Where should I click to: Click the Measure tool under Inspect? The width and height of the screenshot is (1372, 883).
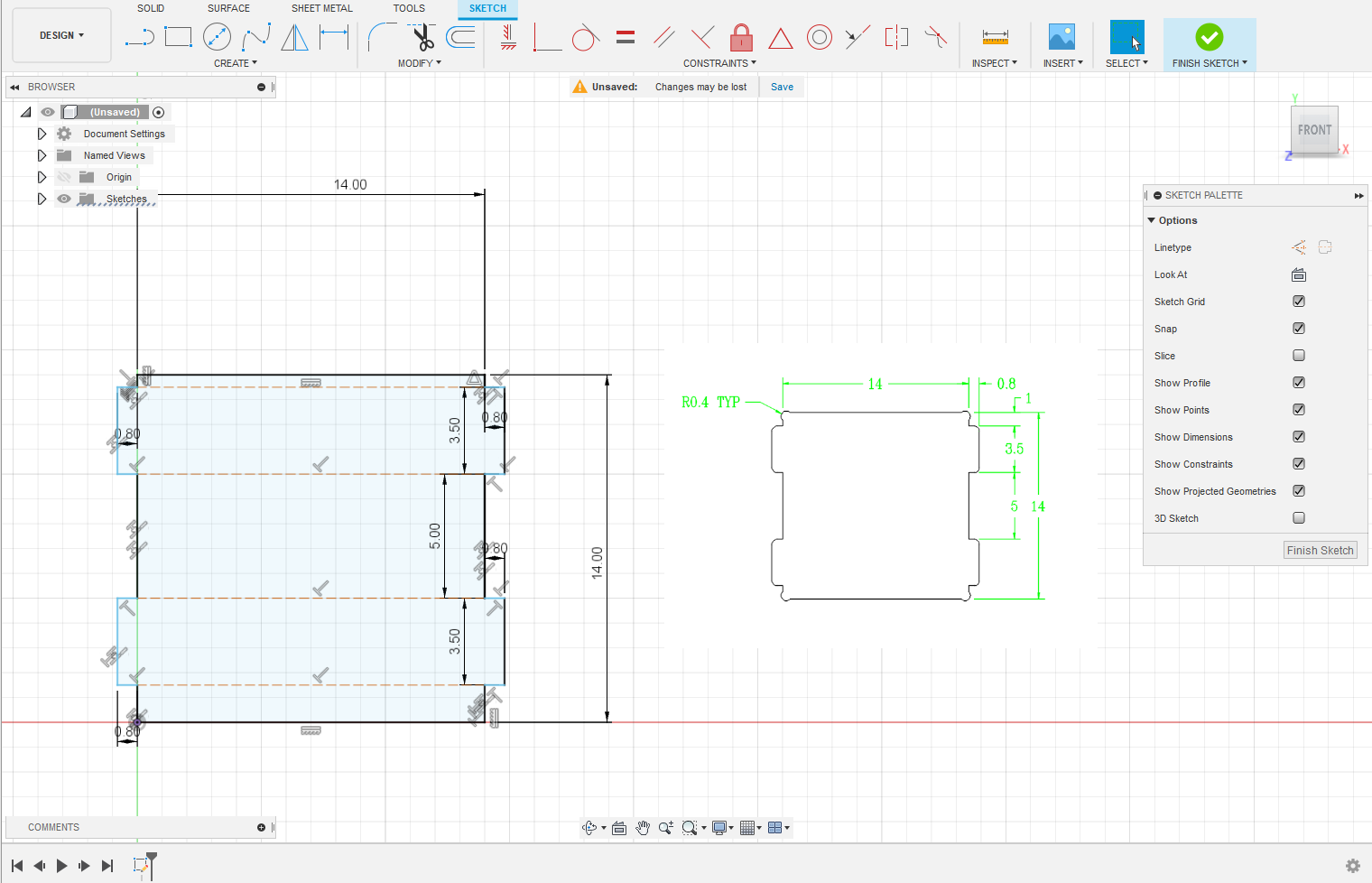[x=995, y=37]
